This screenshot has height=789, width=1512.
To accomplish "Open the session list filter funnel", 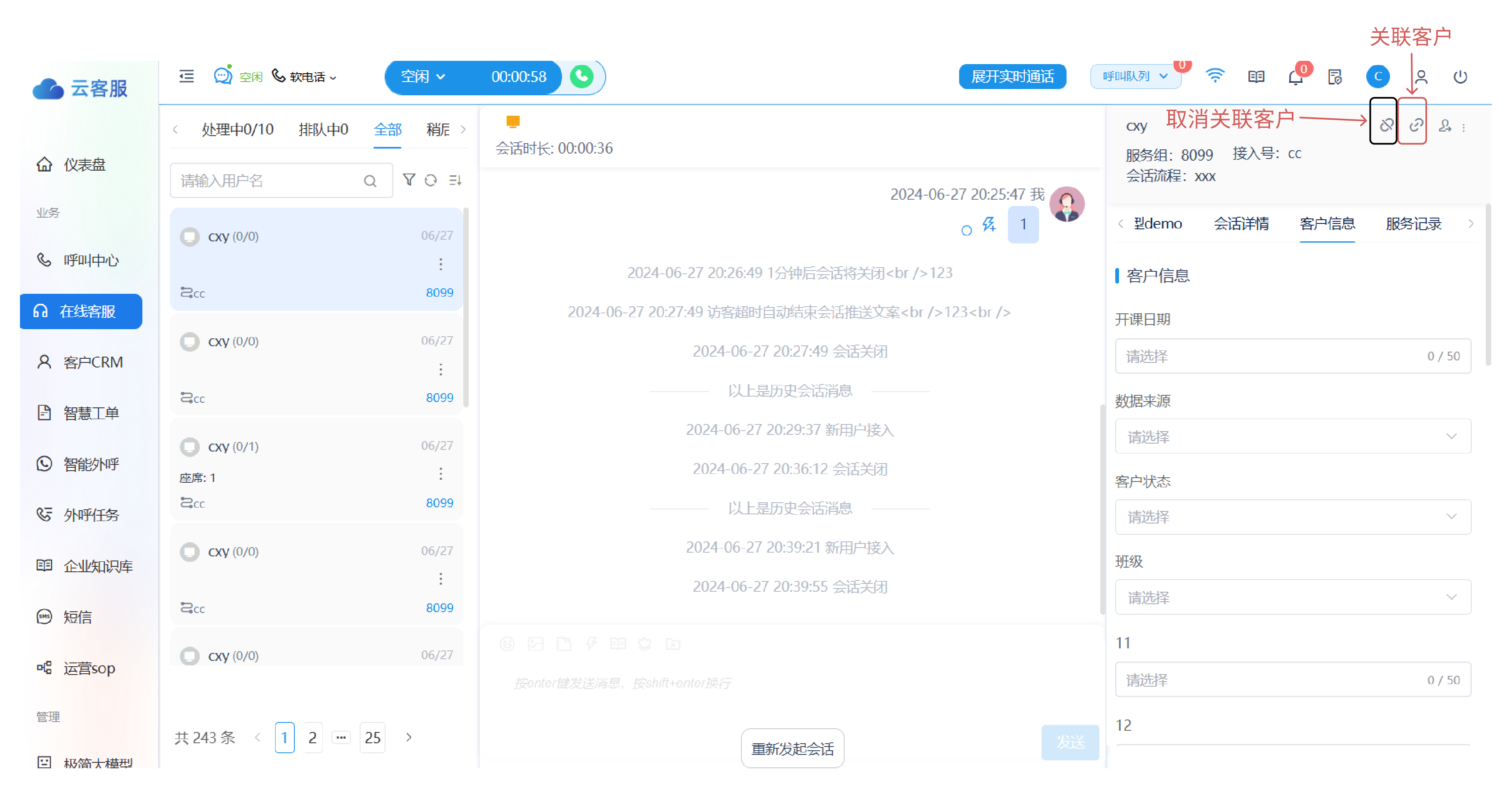I will [x=408, y=179].
